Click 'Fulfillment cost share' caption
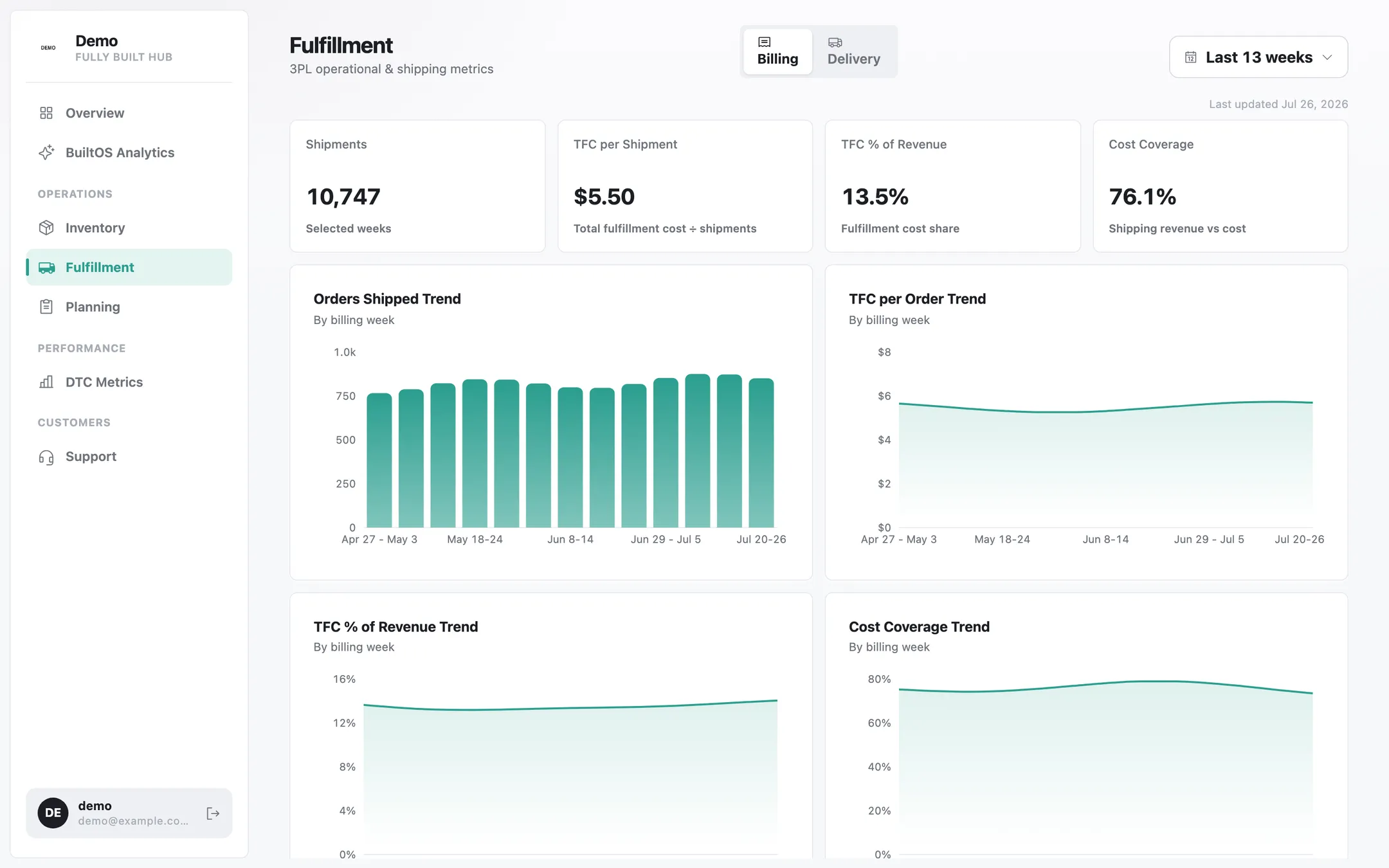 click(900, 229)
